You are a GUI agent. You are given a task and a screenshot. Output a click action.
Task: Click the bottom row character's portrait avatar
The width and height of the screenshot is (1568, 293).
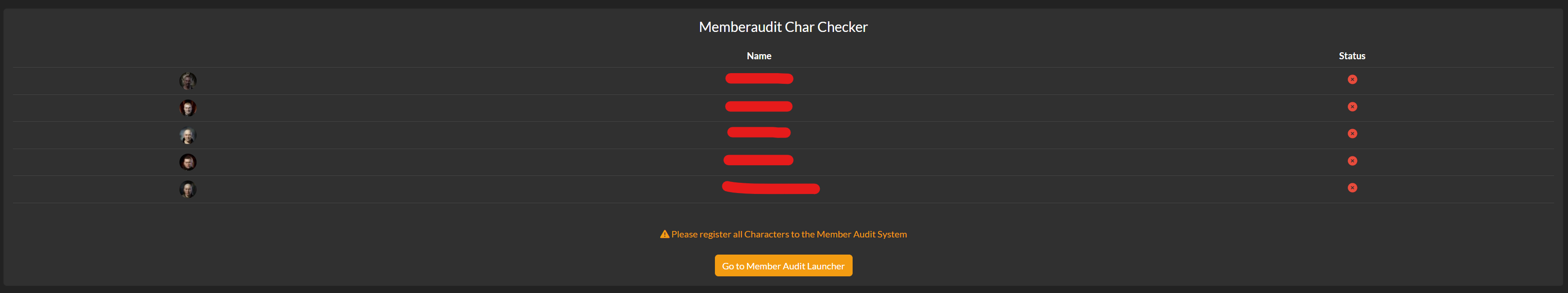(x=188, y=188)
